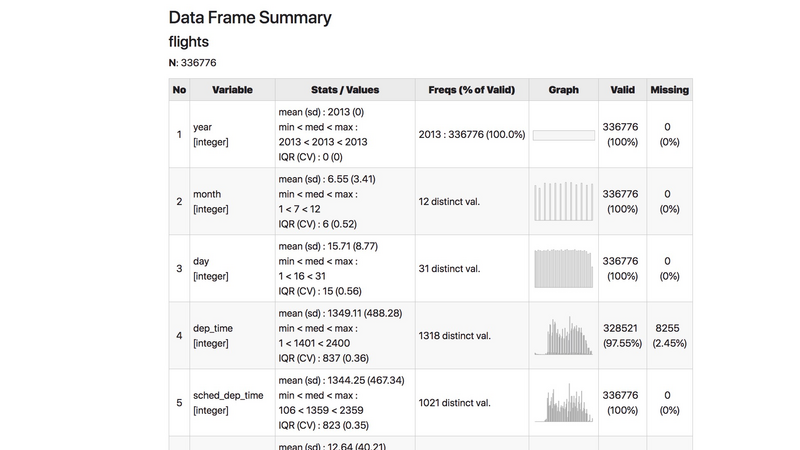Image resolution: width=800 pixels, height=450 pixels.
Task: Click the sched_dep_time variable name cell
Action: click(228, 402)
